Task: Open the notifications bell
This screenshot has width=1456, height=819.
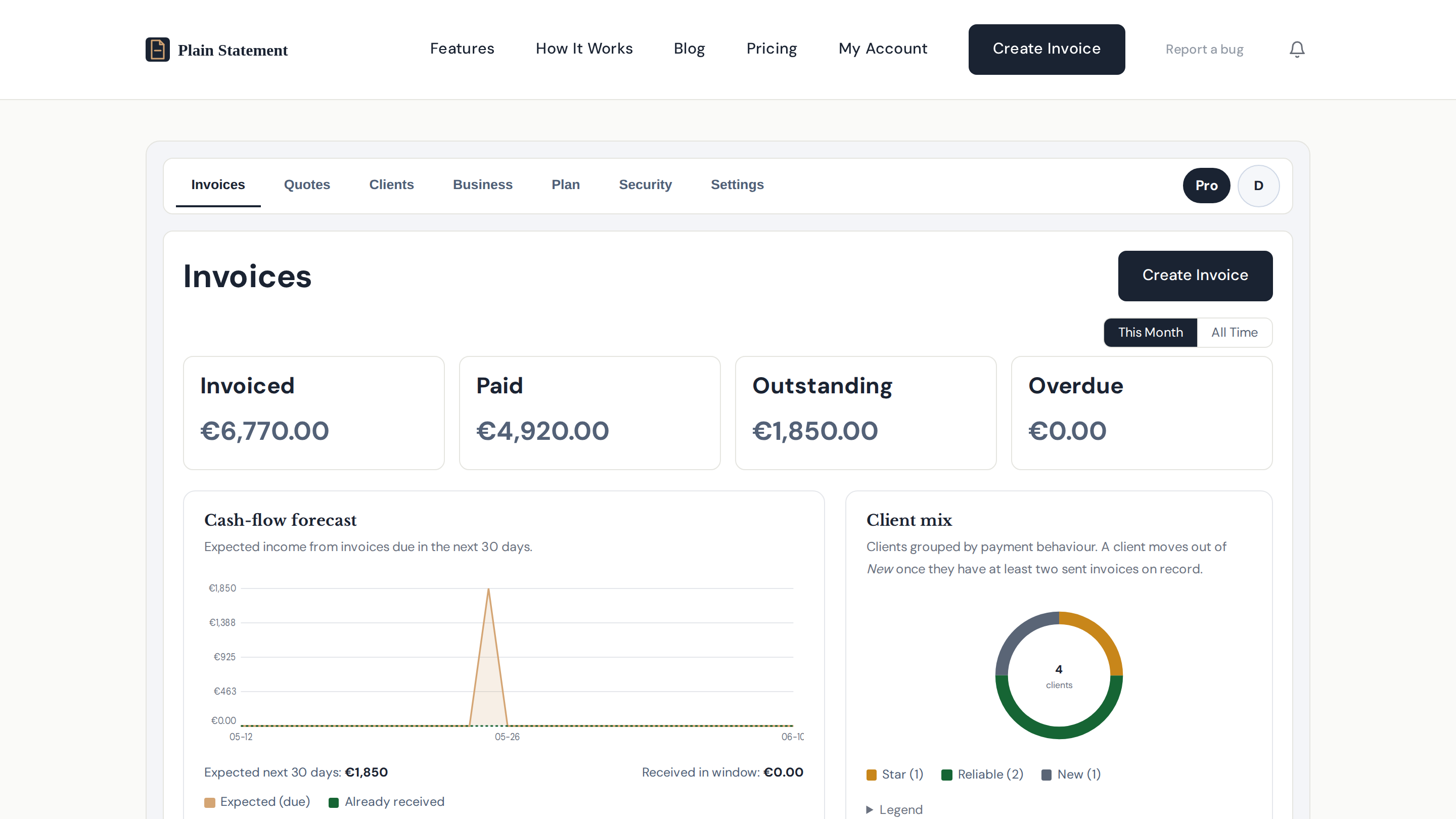Action: pyautogui.click(x=1297, y=50)
